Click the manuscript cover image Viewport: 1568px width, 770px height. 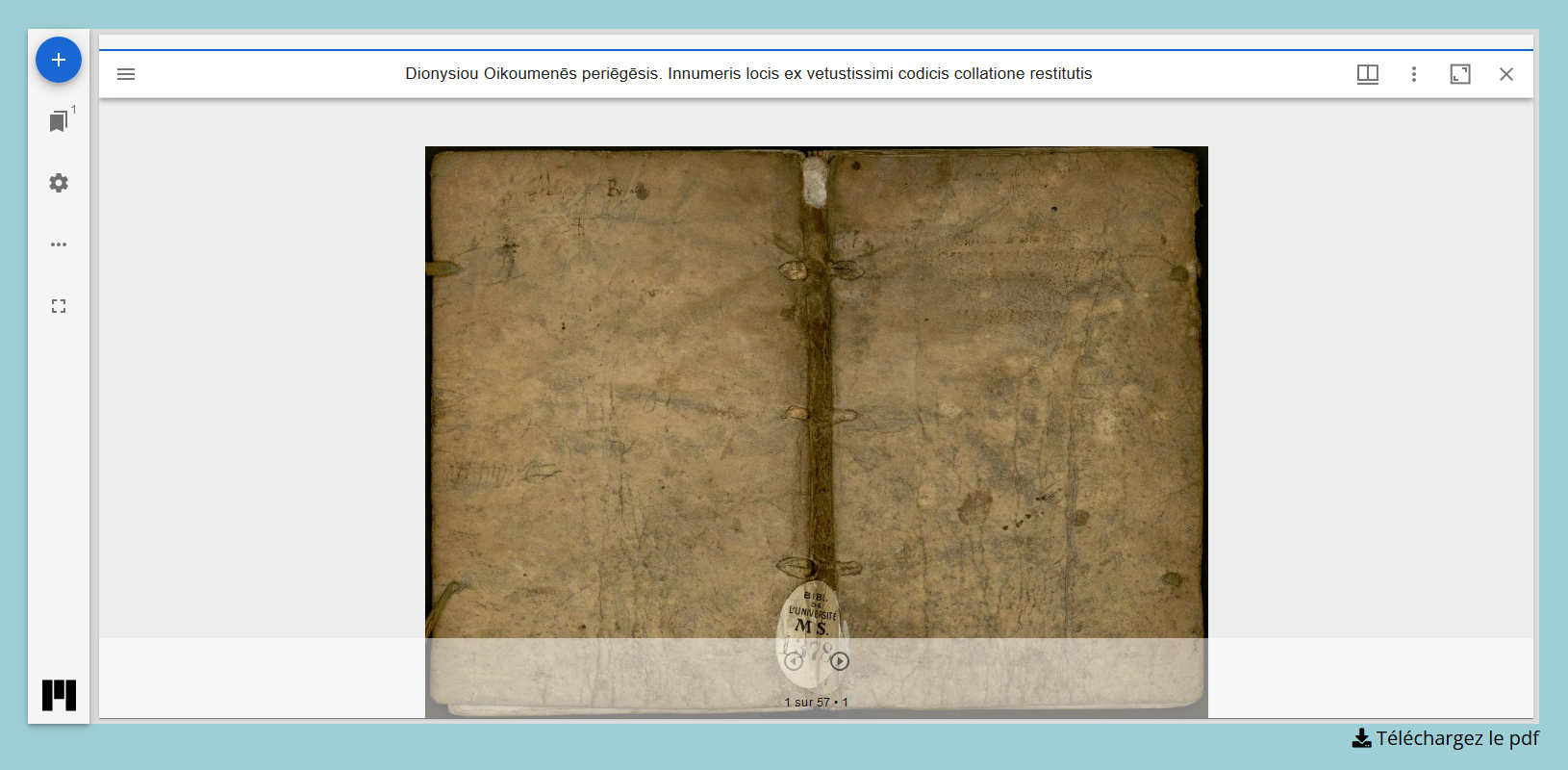(x=817, y=432)
